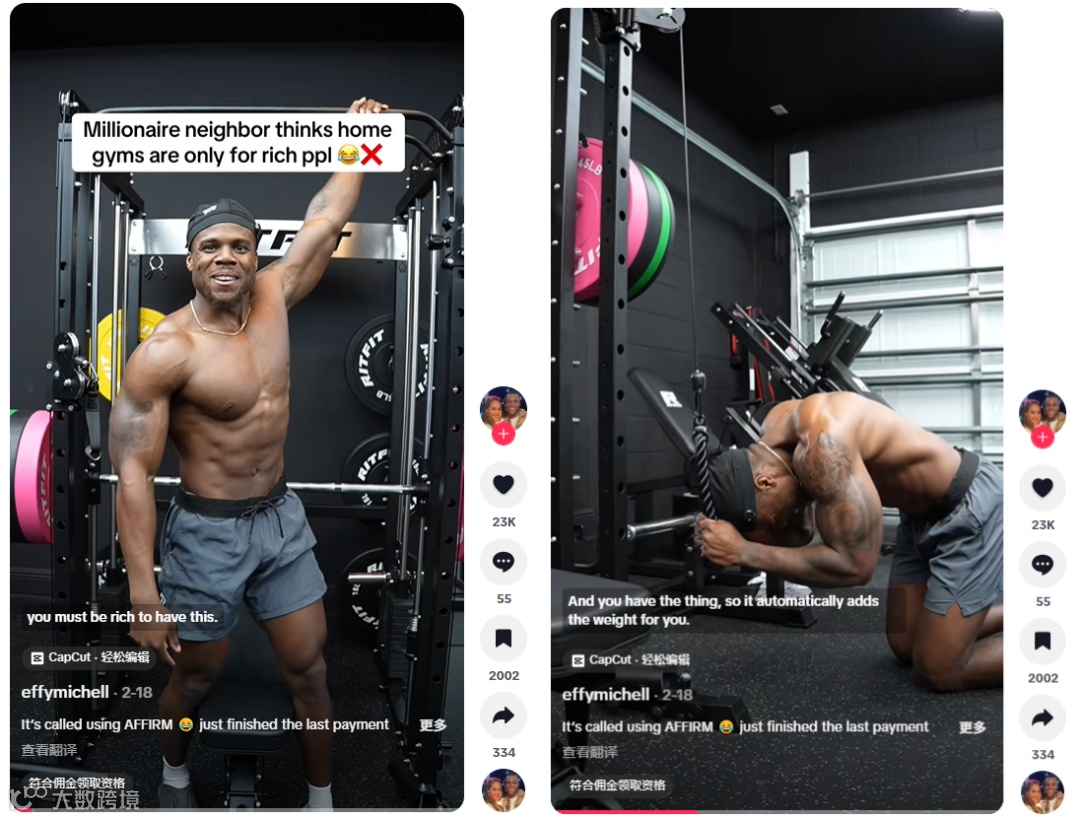The height and width of the screenshot is (819, 1080).
Task: Open the sound disc thumbnail below left share
Action: (x=503, y=791)
